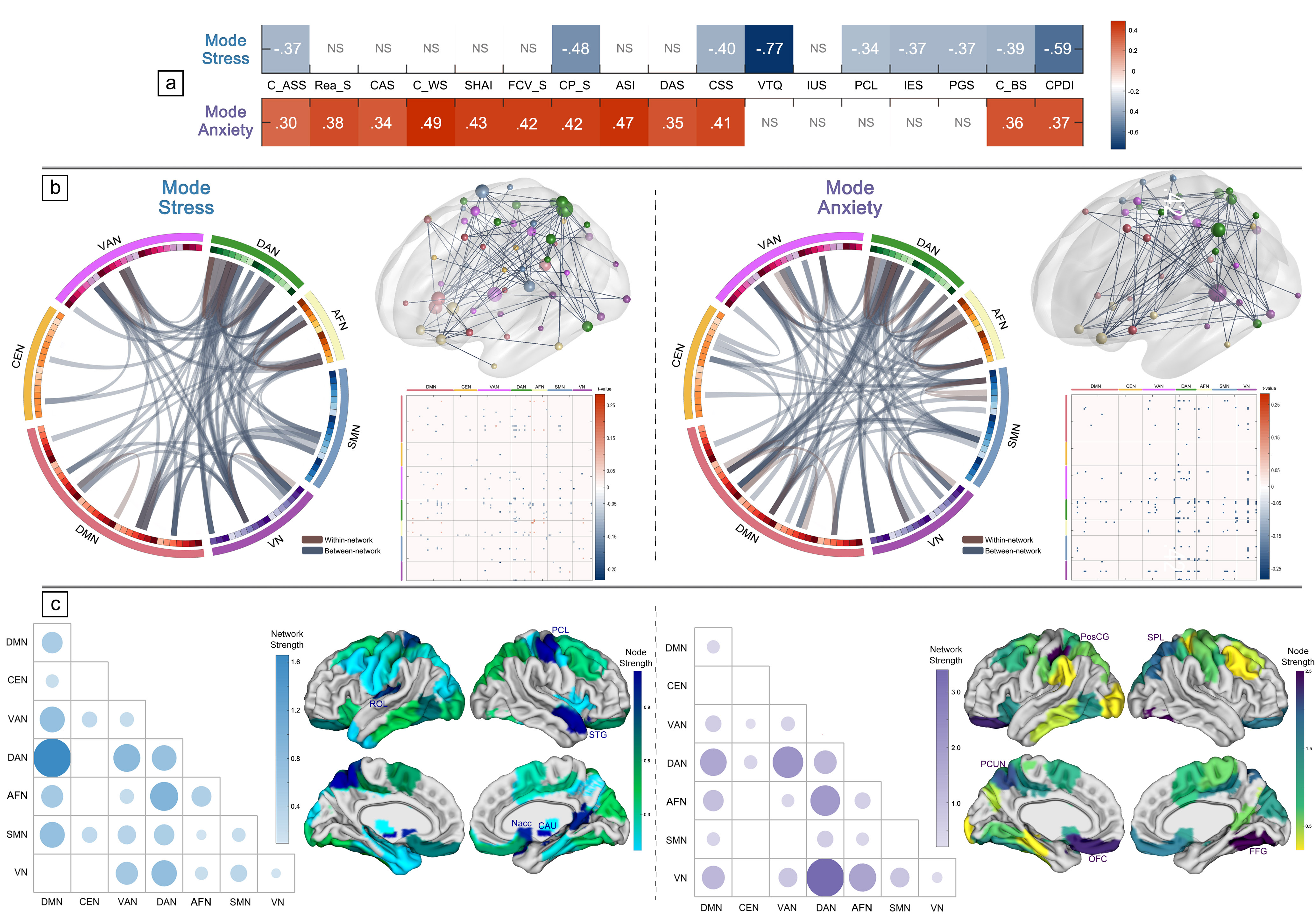
Task: Click the panel label box 'a'
Action: click(170, 84)
